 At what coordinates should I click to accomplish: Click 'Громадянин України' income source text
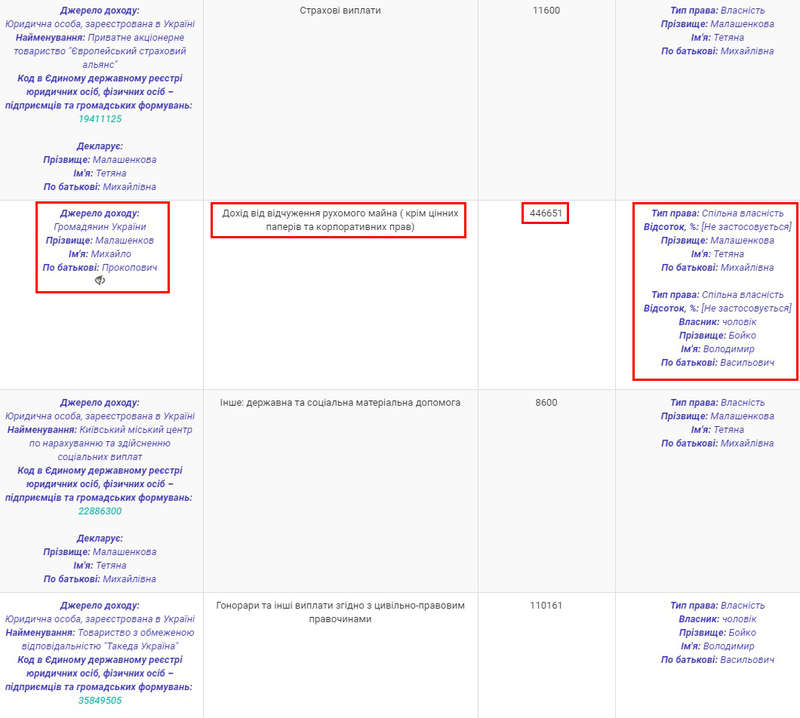click(x=100, y=227)
